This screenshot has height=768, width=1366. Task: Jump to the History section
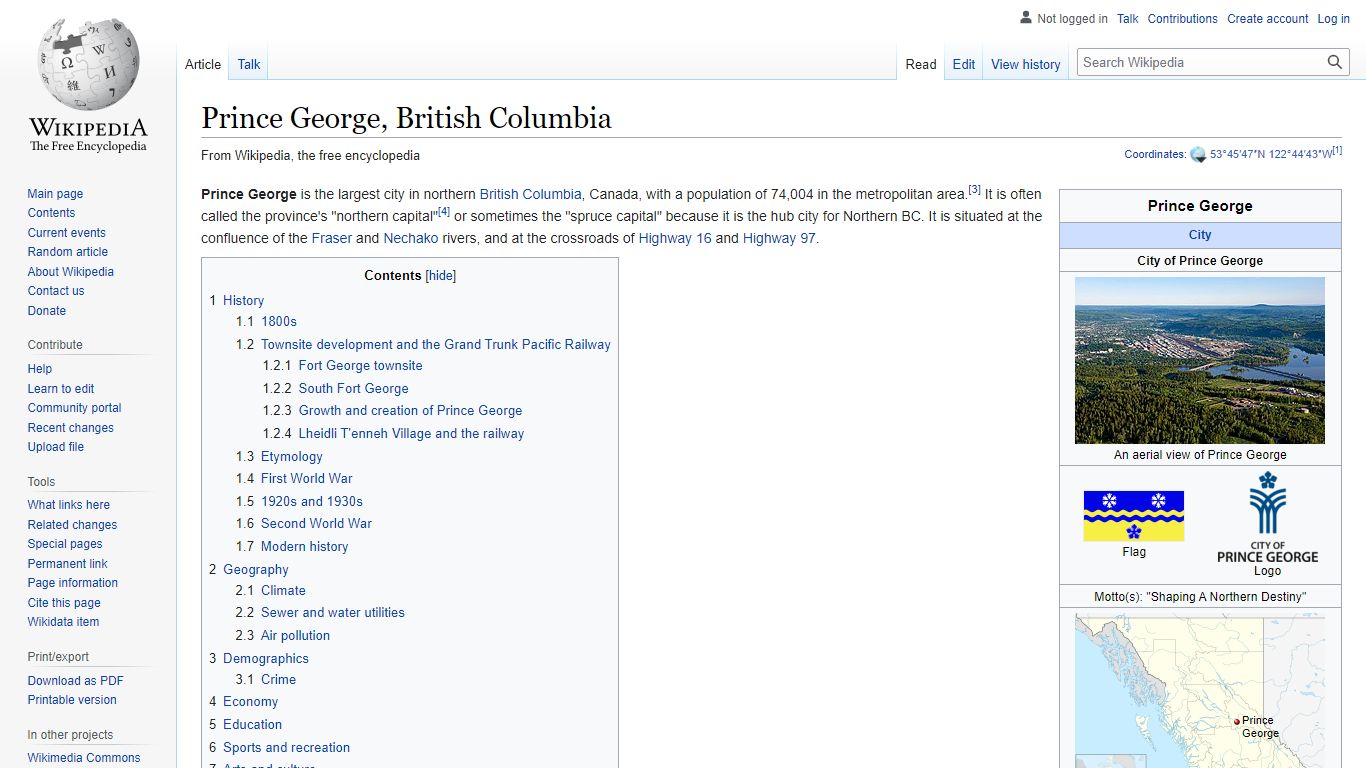pyautogui.click(x=243, y=300)
